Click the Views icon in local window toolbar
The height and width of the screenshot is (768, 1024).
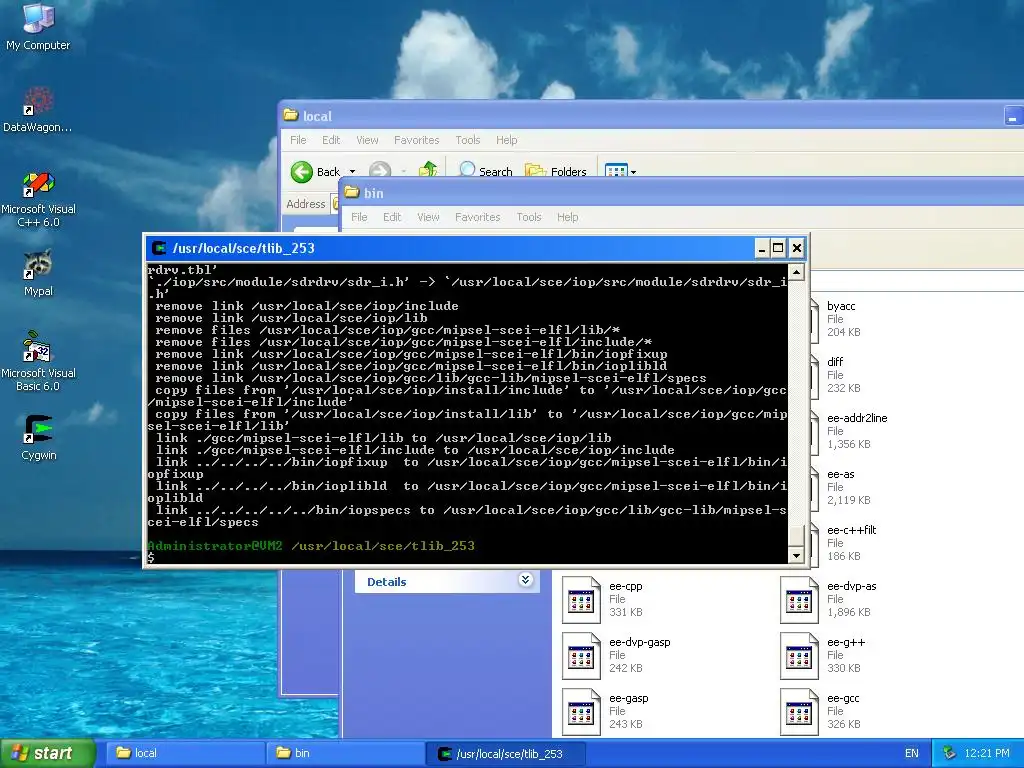616,171
